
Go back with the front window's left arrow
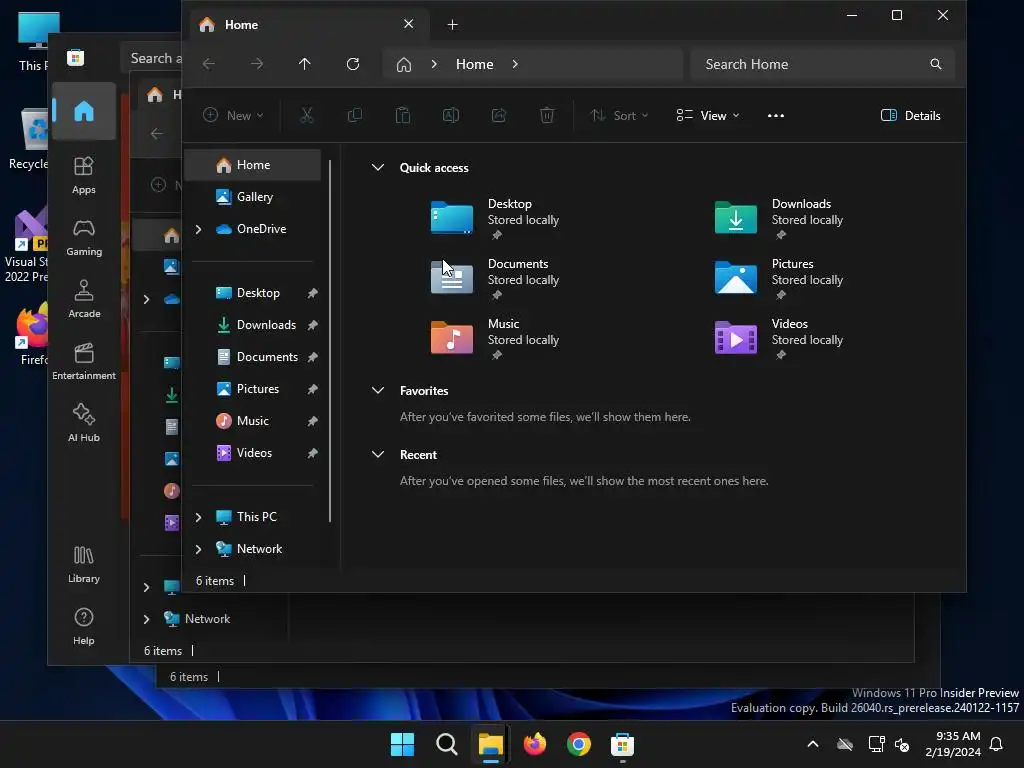click(x=209, y=64)
